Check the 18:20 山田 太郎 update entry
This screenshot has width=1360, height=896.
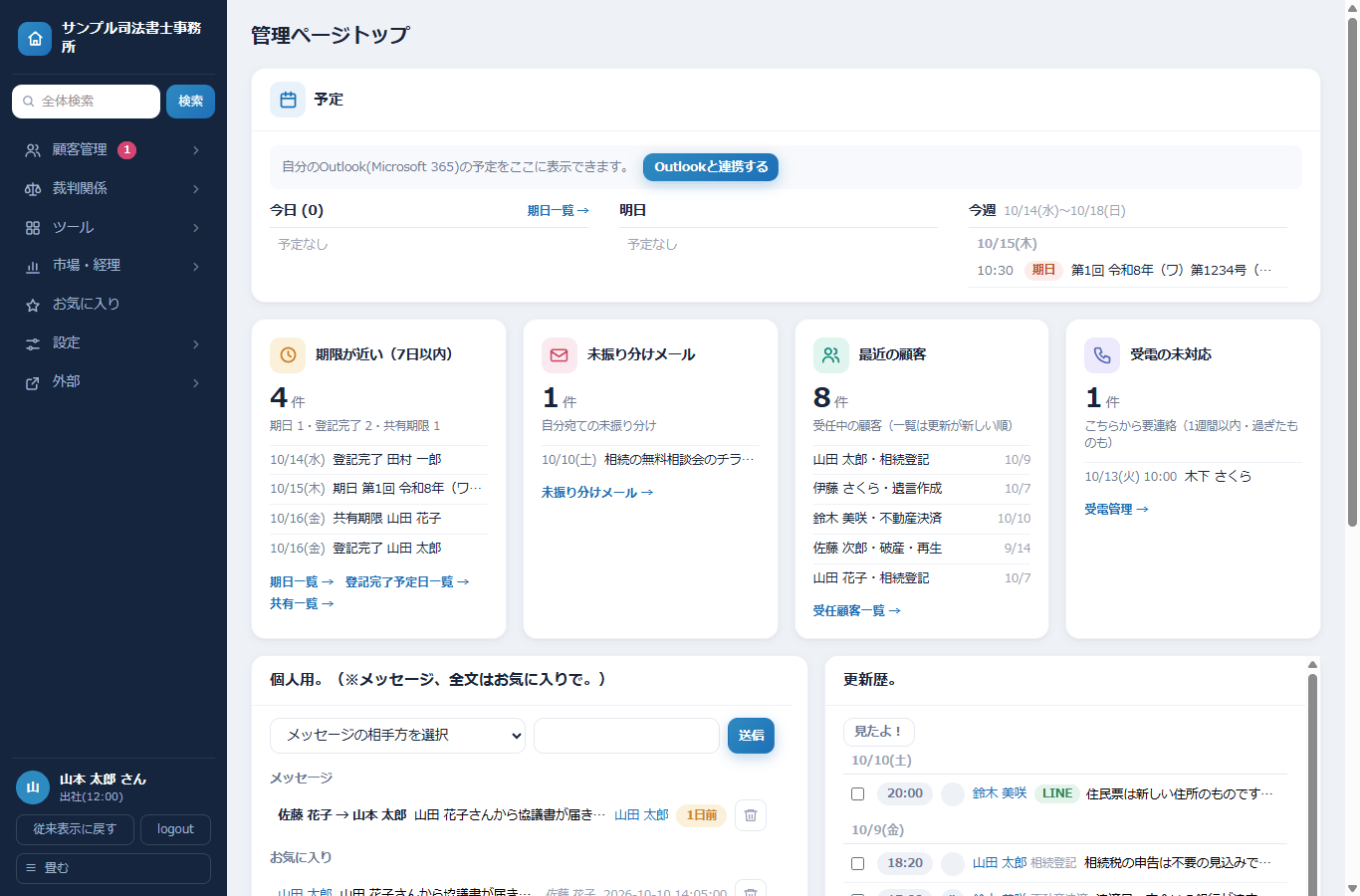[x=857, y=863]
